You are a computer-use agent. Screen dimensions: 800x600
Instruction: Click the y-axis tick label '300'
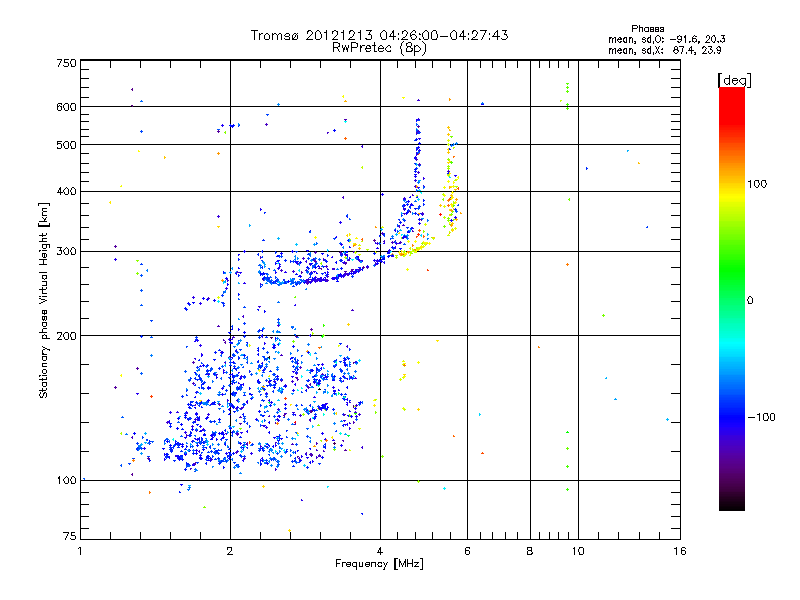tap(66, 251)
